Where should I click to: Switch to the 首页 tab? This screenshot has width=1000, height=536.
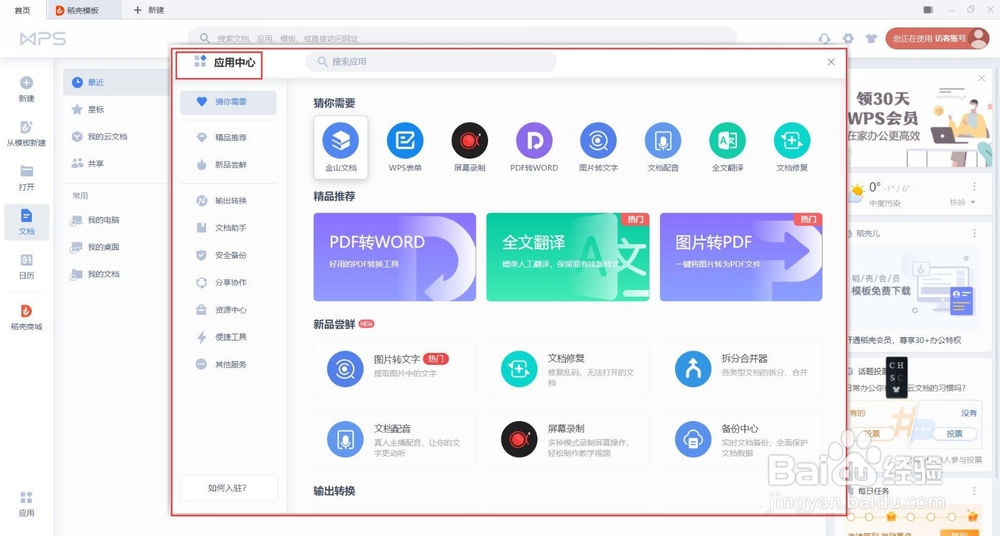pyautogui.click(x=22, y=10)
